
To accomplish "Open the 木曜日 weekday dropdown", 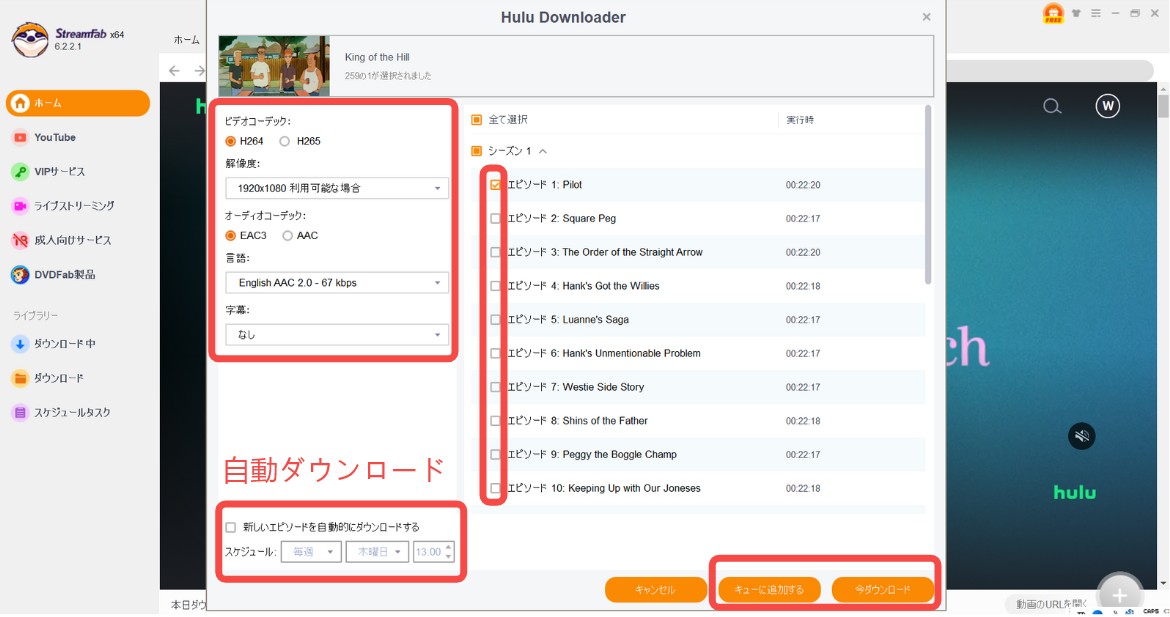I will (x=377, y=552).
